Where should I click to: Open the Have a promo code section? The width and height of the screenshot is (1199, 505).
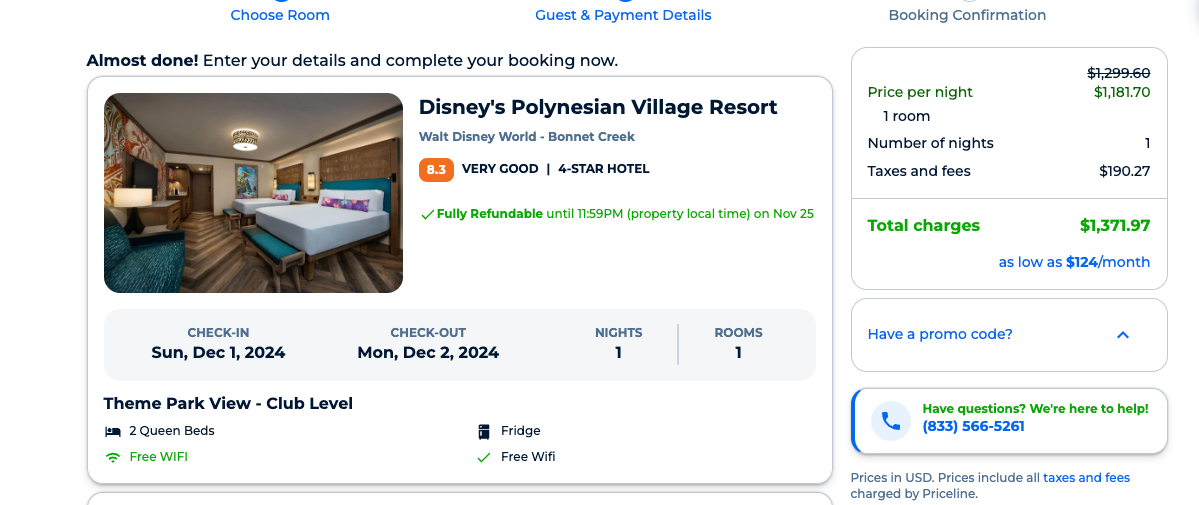pos(940,335)
